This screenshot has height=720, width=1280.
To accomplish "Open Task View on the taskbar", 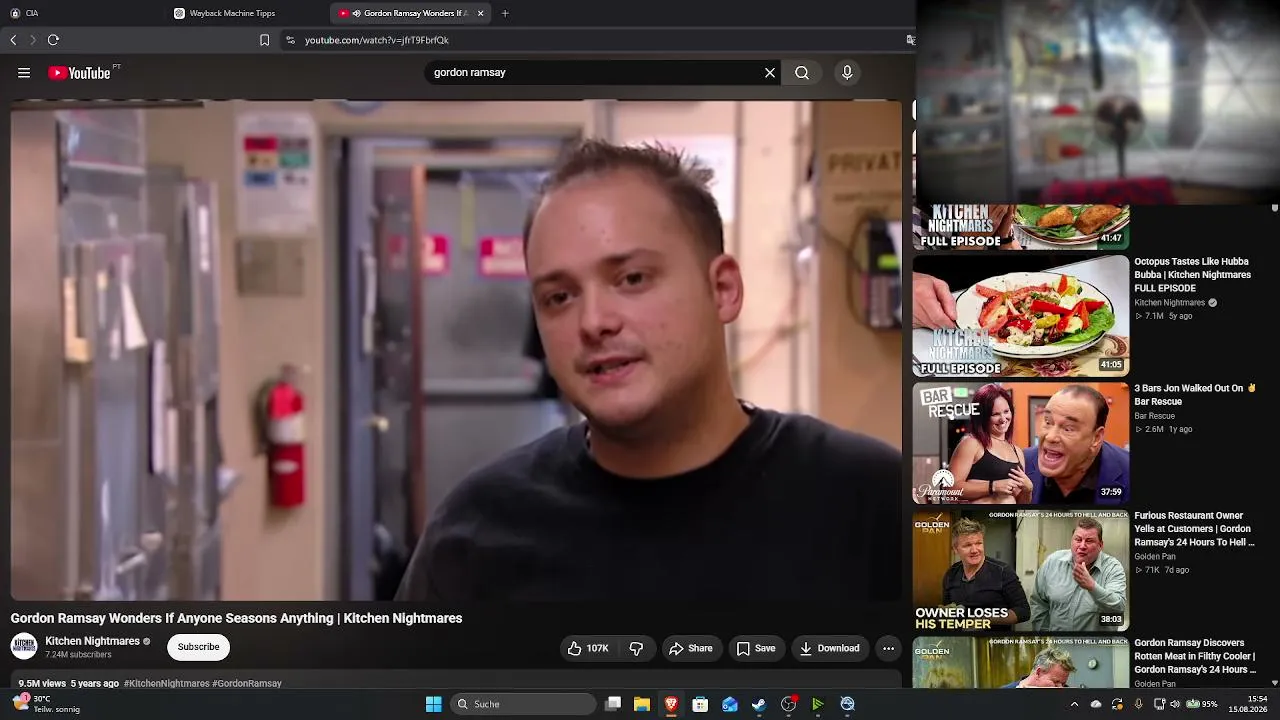I will pos(613,704).
